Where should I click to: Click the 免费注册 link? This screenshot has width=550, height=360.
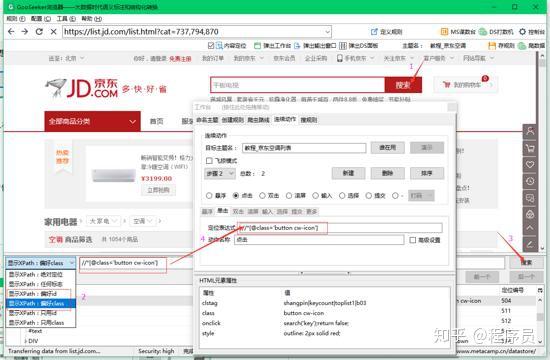180,59
